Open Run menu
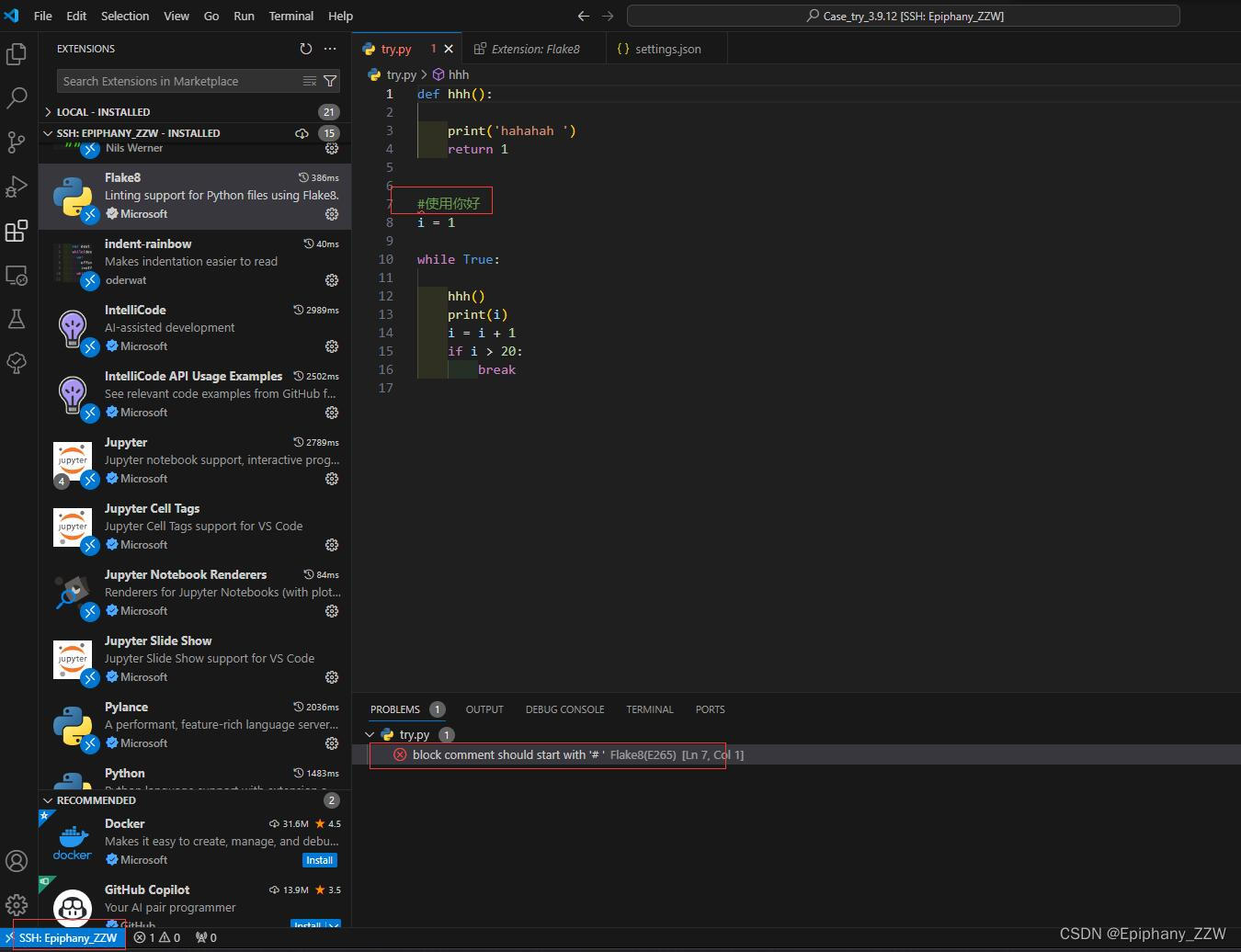Screen dimensions: 1241x952 tap(244, 16)
